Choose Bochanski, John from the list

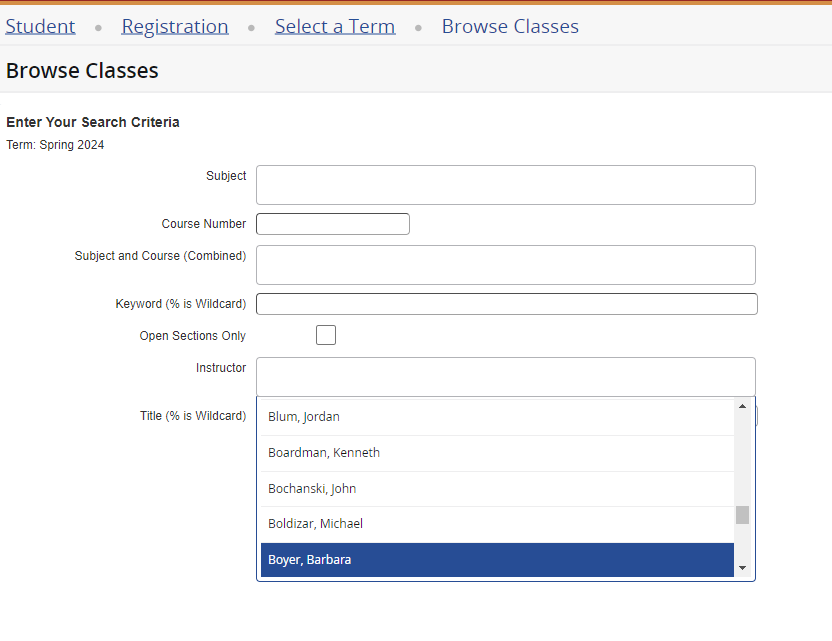pyautogui.click(x=497, y=489)
